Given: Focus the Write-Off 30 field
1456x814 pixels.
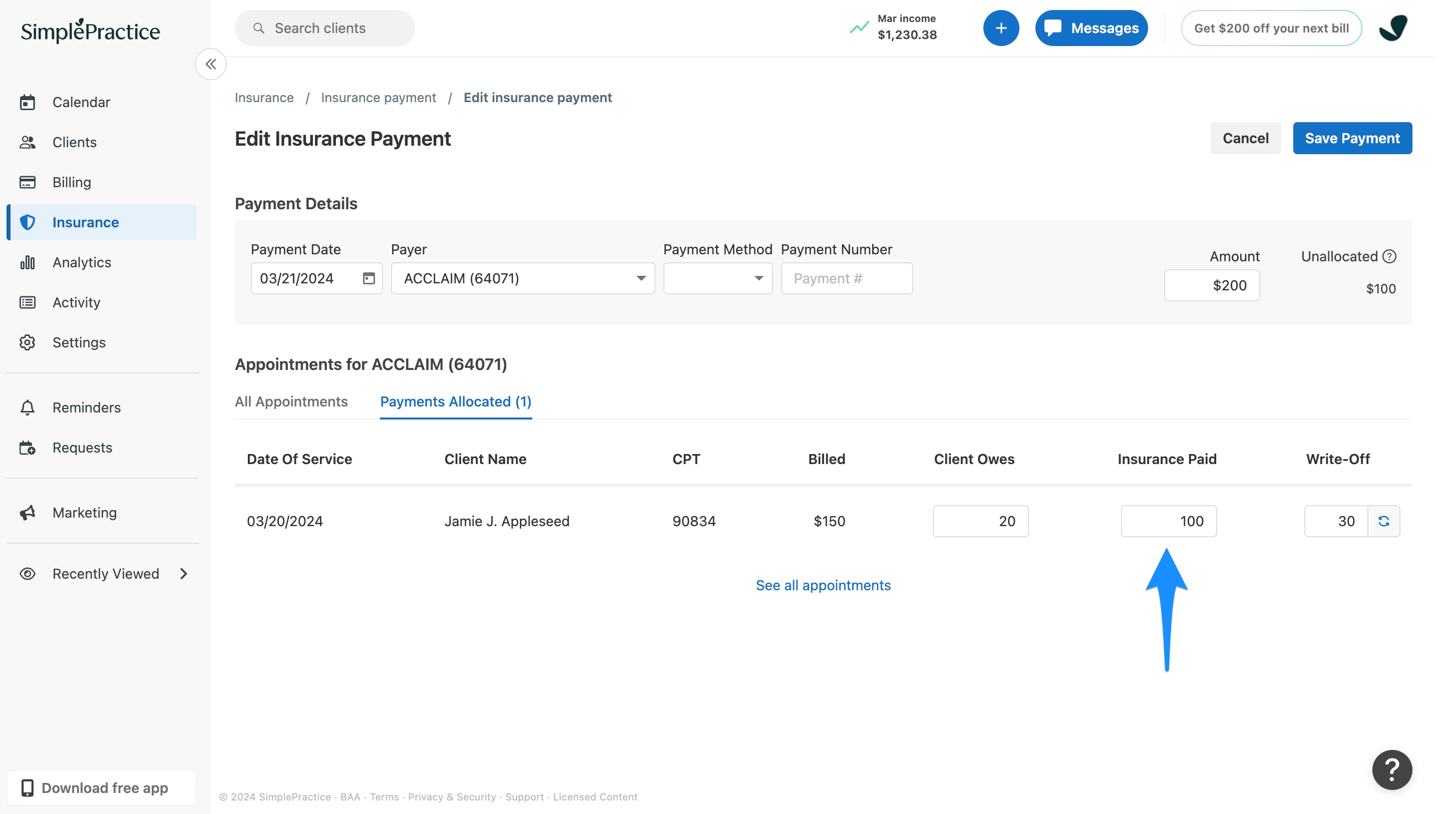Looking at the screenshot, I should point(1336,521).
